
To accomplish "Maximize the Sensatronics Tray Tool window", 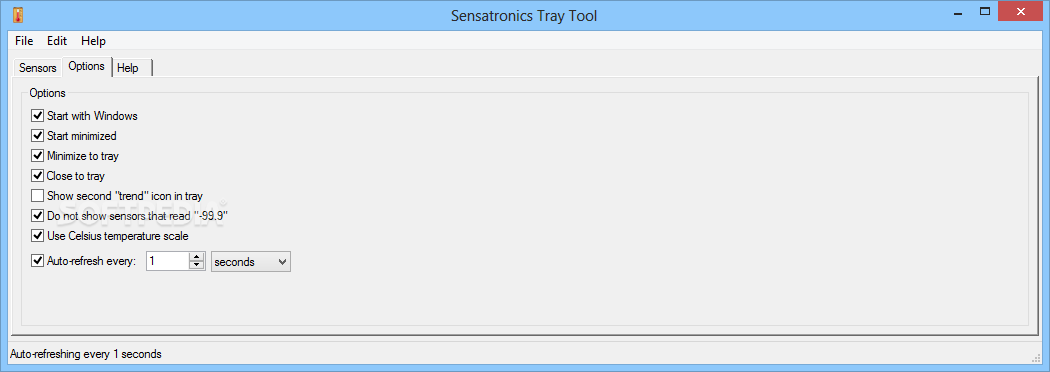I will point(984,11).
